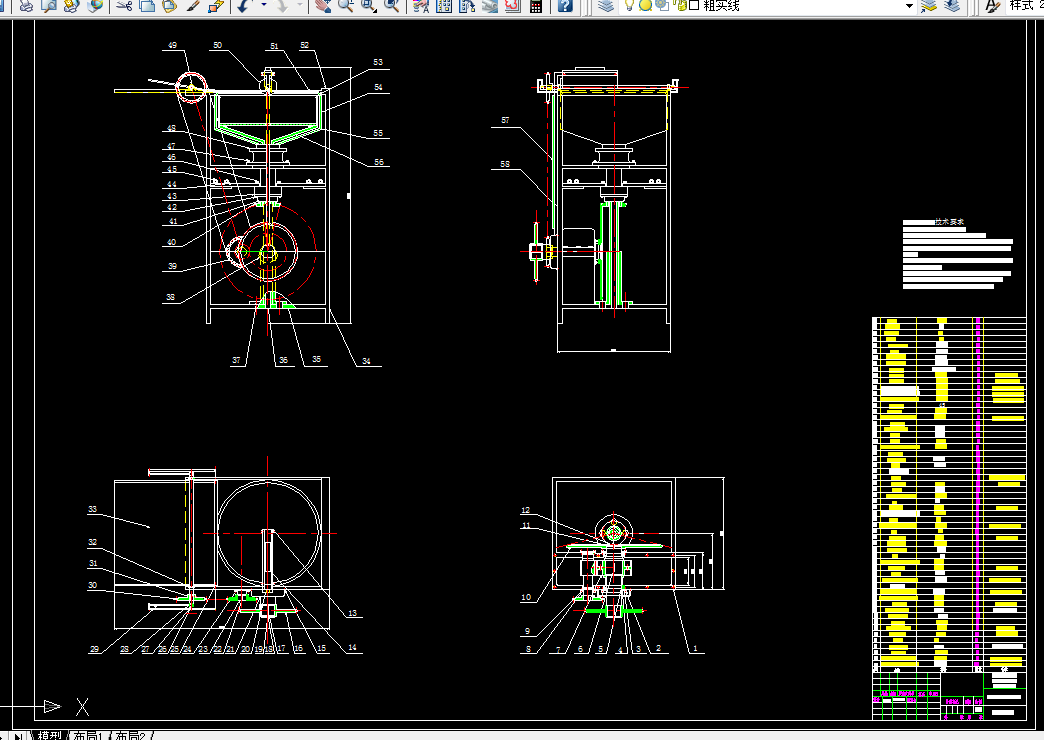Click part label 57 in the side view

pyautogui.click(x=505, y=121)
